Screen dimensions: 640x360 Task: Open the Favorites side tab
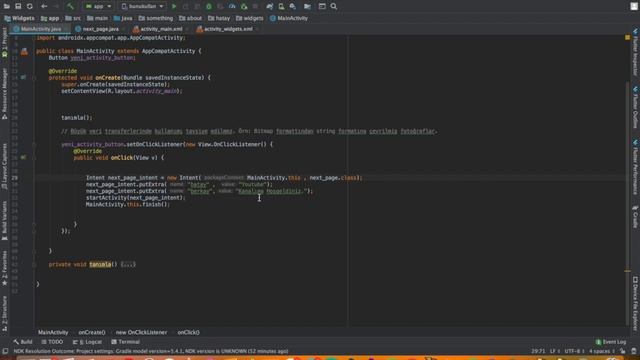coord(4,268)
